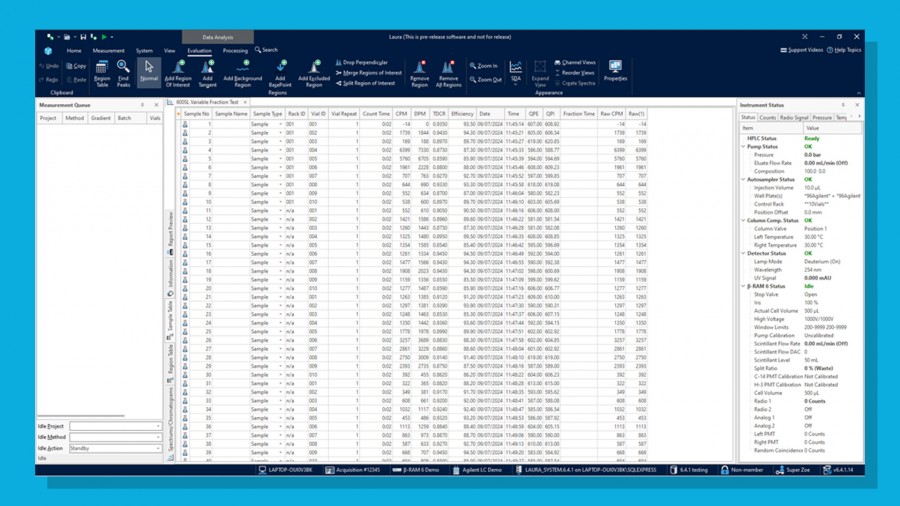Close the 600SL Variable Fraction Test tab

(x=245, y=102)
